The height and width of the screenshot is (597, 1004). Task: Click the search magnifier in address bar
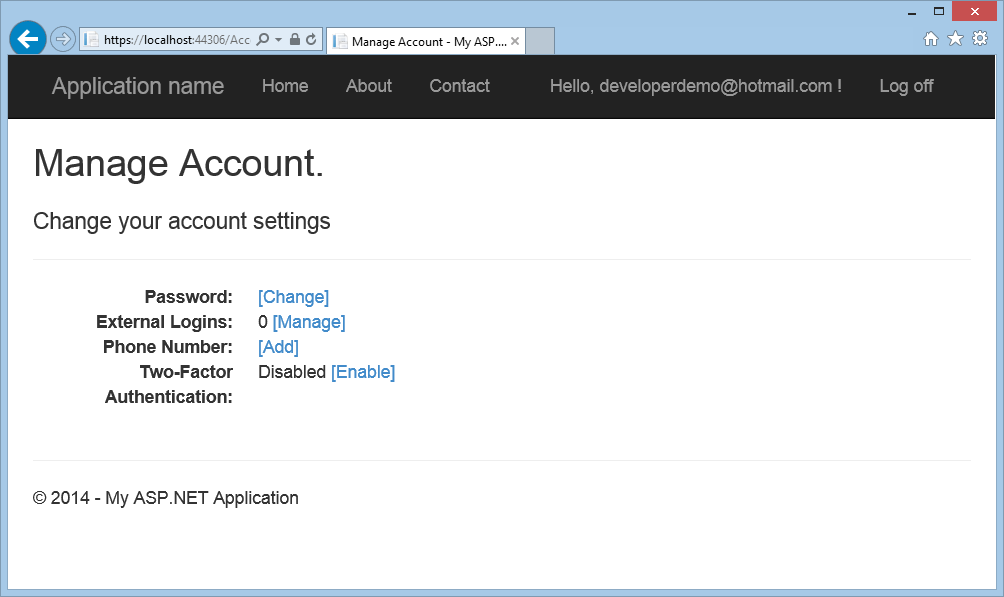point(262,40)
